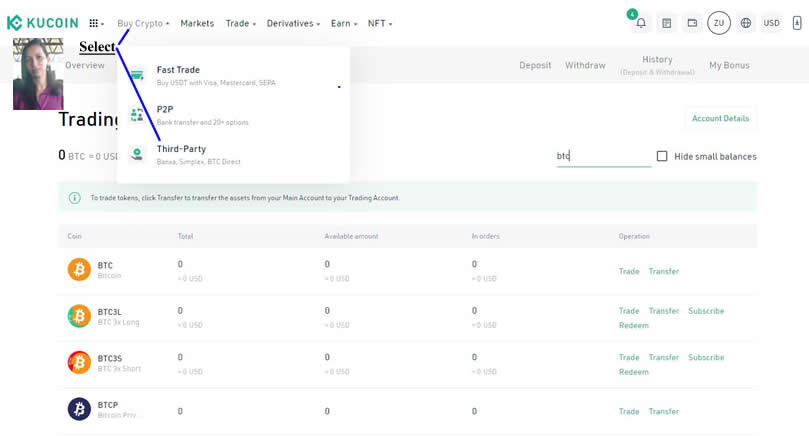Click Subscribe in the BTC3S row

[706, 357]
